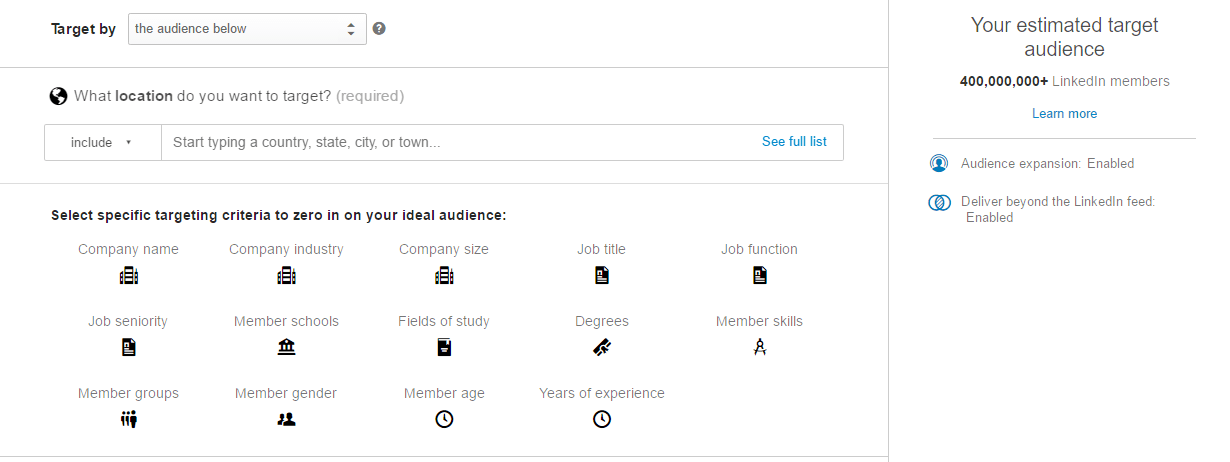
Task: Expand the include location dropdown
Action: coord(103,142)
